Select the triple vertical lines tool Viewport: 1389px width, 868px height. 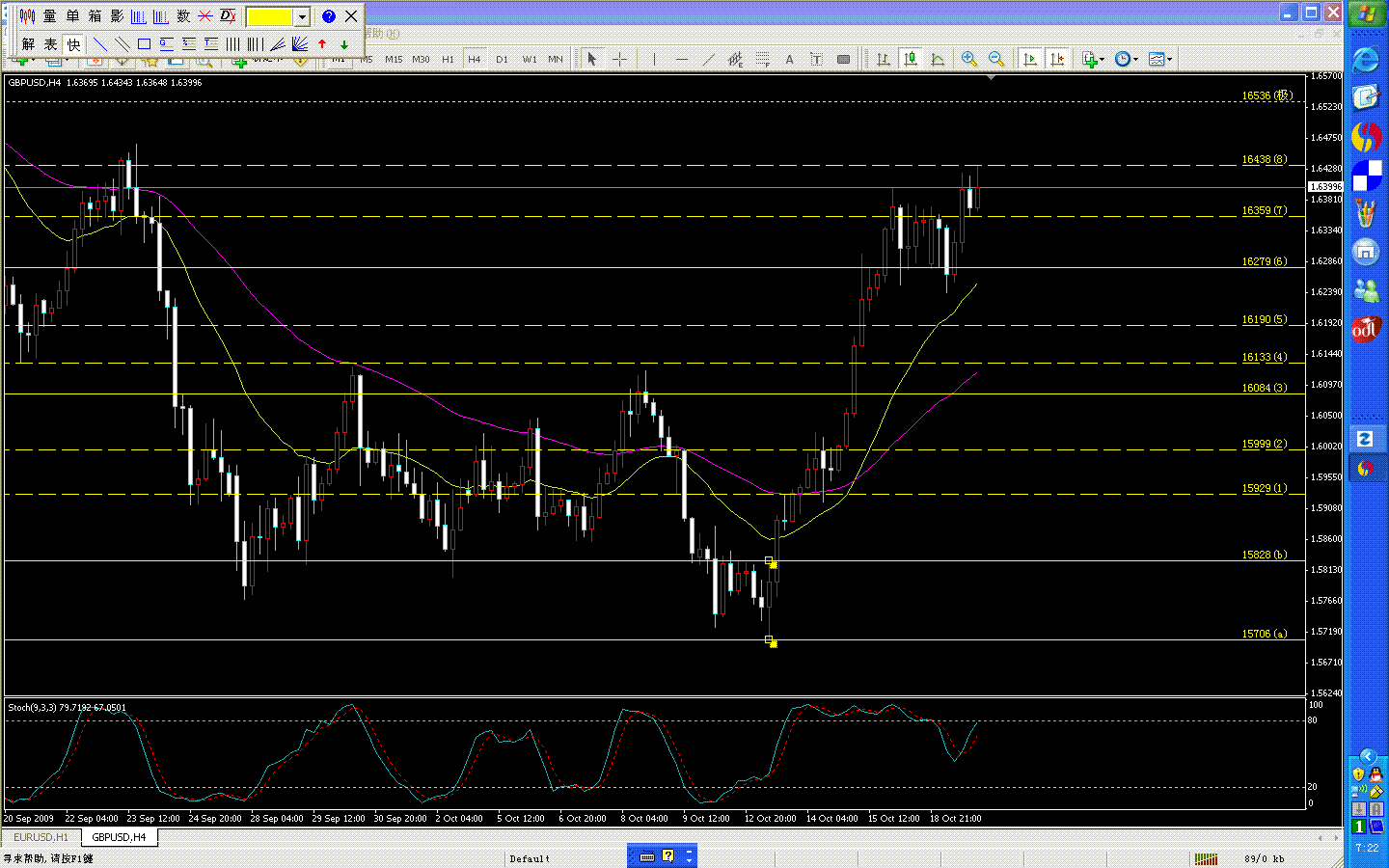232,44
